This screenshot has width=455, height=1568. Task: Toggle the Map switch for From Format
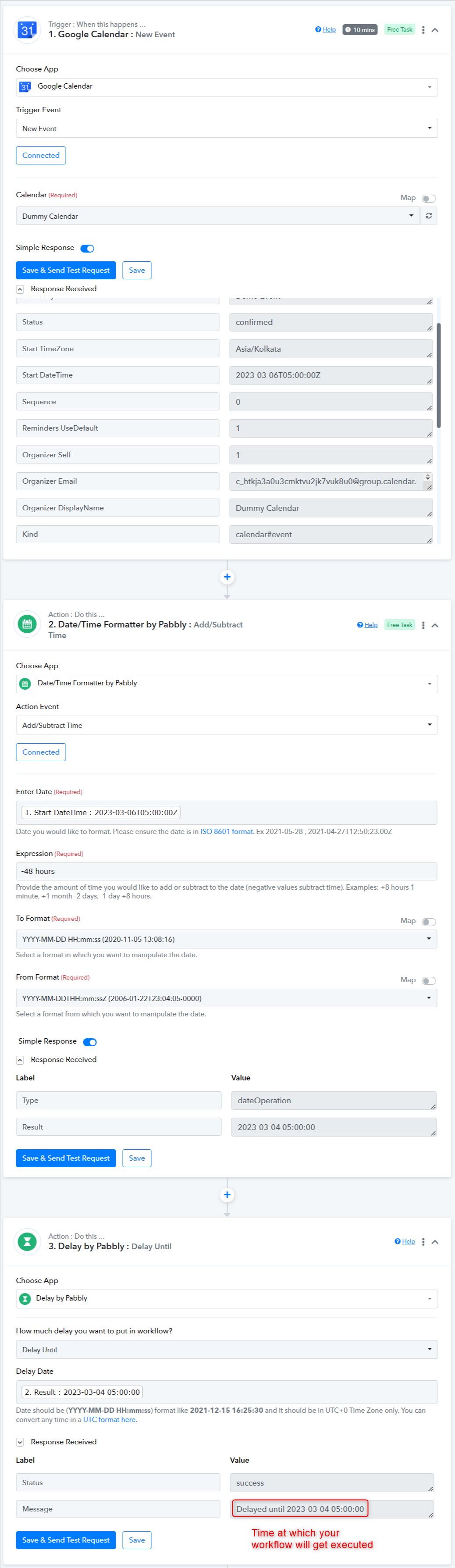click(429, 980)
